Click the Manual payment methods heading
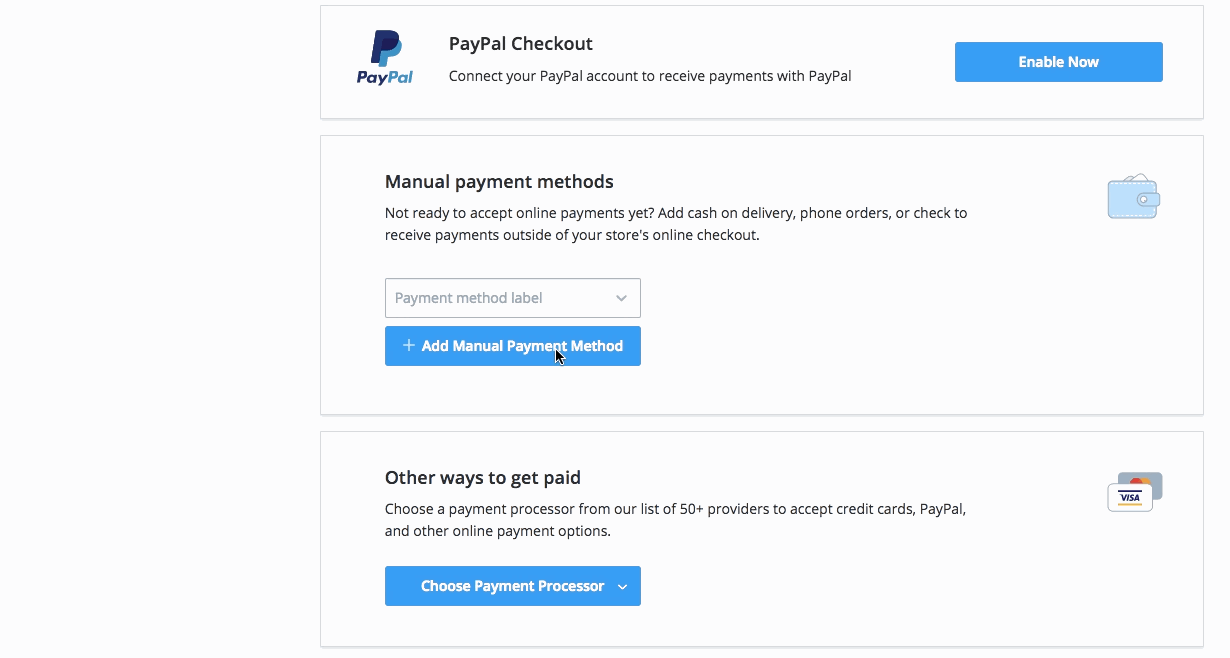The image size is (1230, 658). coord(499,182)
